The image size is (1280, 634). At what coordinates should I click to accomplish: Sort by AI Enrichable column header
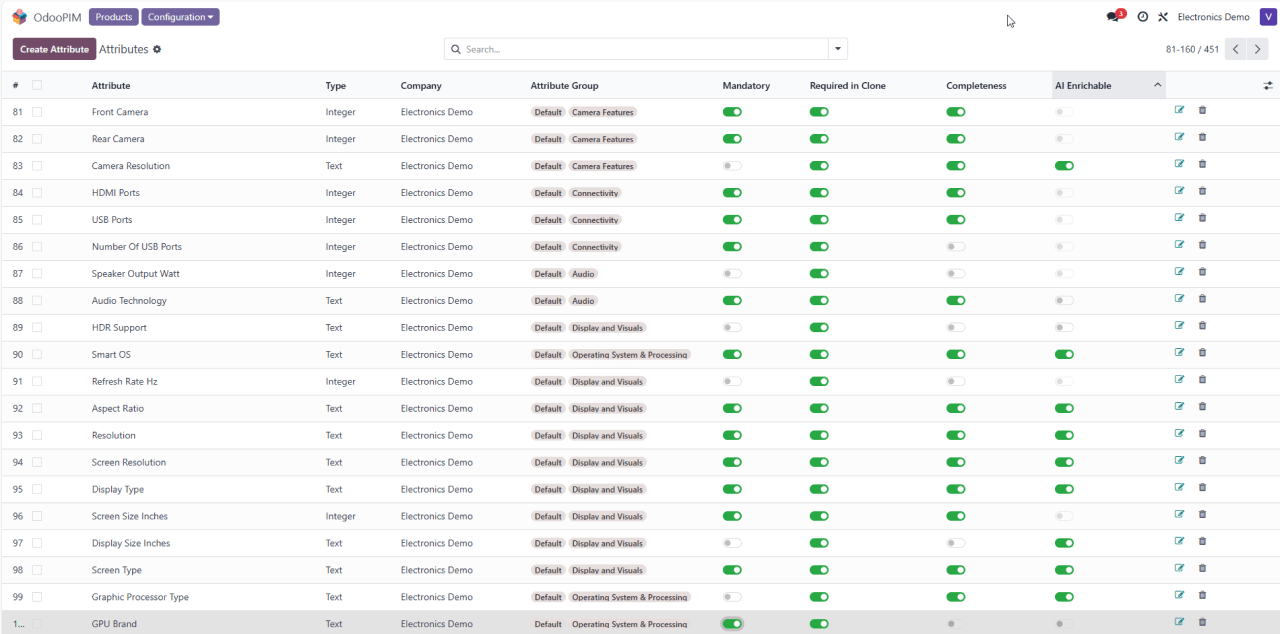coord(1083,86)
